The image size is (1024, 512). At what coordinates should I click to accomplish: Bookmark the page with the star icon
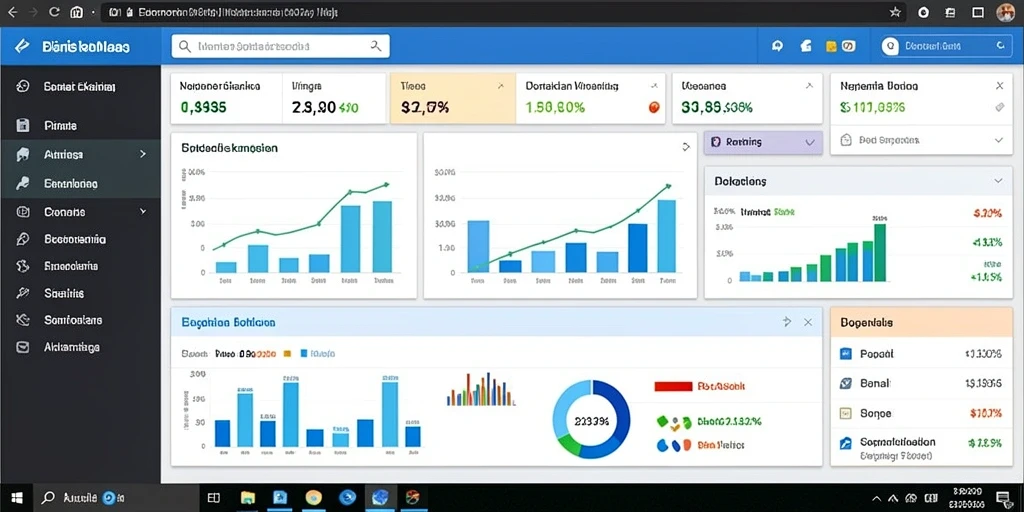point(895,12)
